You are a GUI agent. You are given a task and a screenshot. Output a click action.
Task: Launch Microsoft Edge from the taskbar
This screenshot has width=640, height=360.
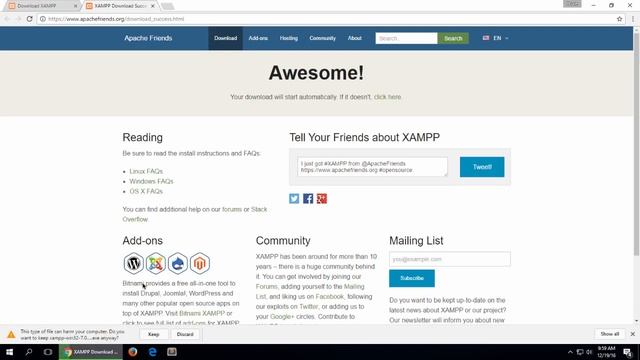[x=152, y=352]
